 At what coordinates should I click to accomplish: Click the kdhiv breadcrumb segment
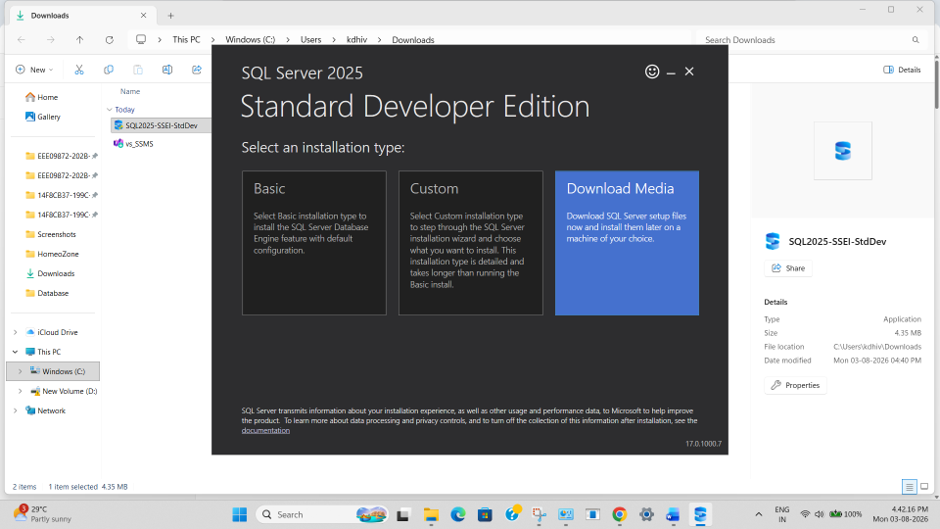click(x=357, y=40)
